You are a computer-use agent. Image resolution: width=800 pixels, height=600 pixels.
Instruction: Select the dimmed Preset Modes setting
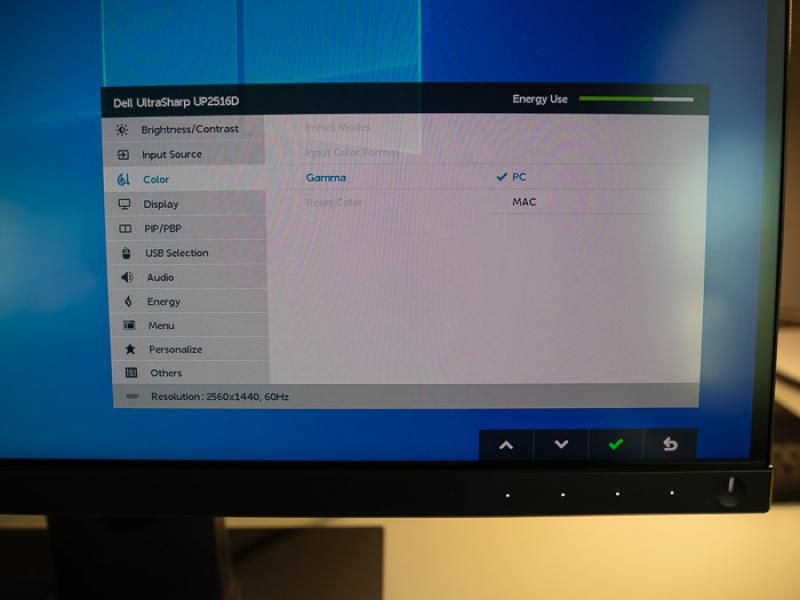click(337, 127)
